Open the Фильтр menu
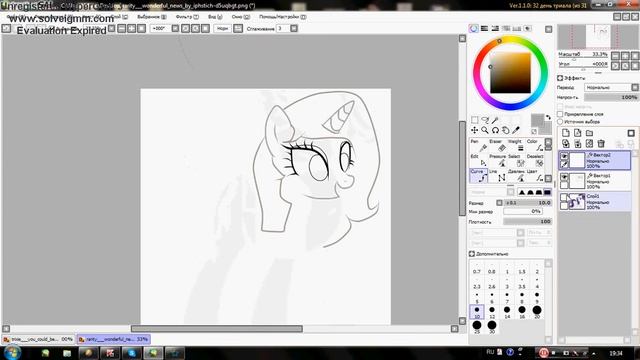Screen dimensions: 640x360 pyautogui.click(x=187, y=17)
